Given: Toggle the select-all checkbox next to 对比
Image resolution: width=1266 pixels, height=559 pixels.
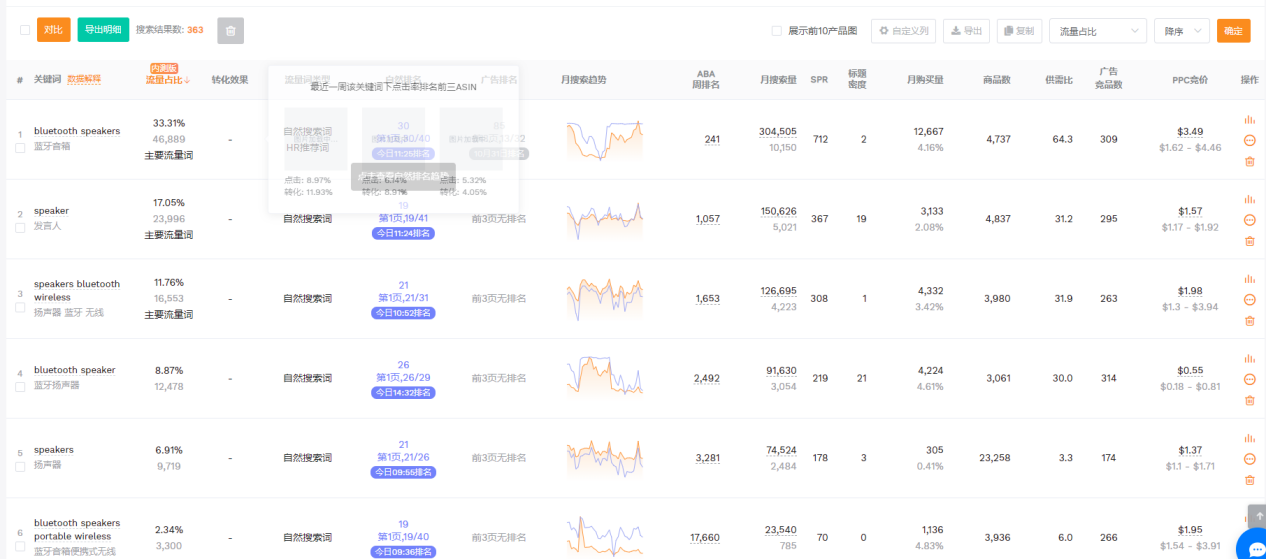Looking at the screenshot, I should pos(25,30).
